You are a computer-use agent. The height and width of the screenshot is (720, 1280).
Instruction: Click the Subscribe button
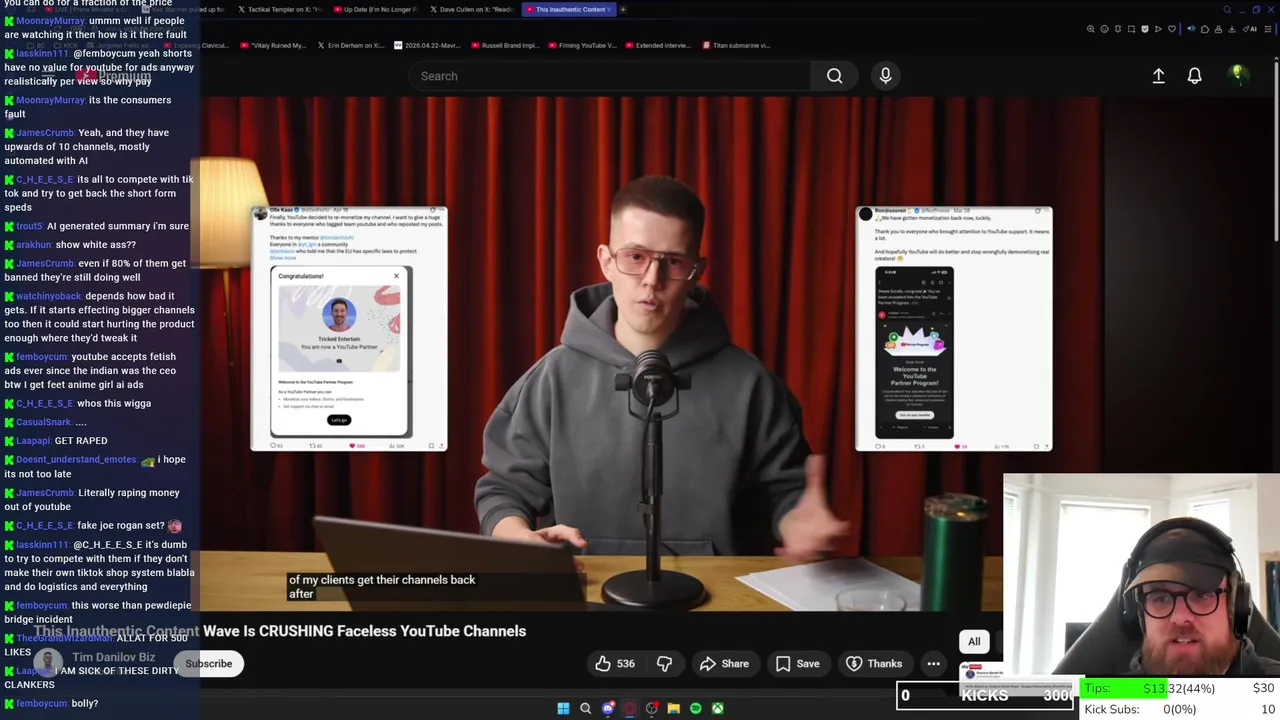208,663
